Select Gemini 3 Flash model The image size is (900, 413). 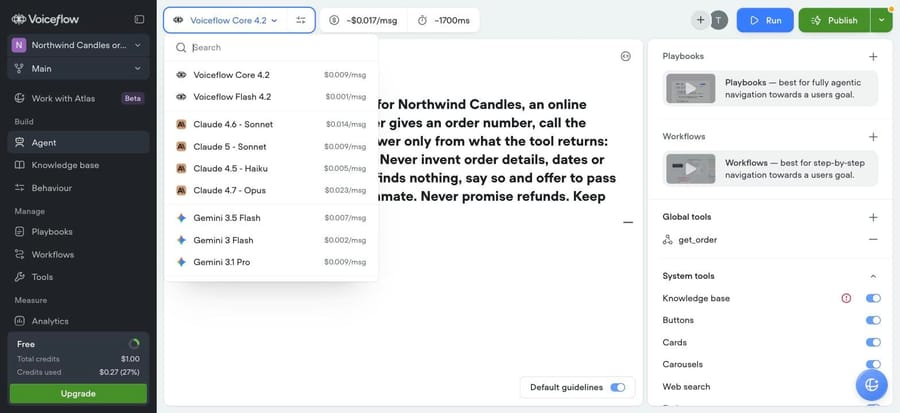pos(271,240)
